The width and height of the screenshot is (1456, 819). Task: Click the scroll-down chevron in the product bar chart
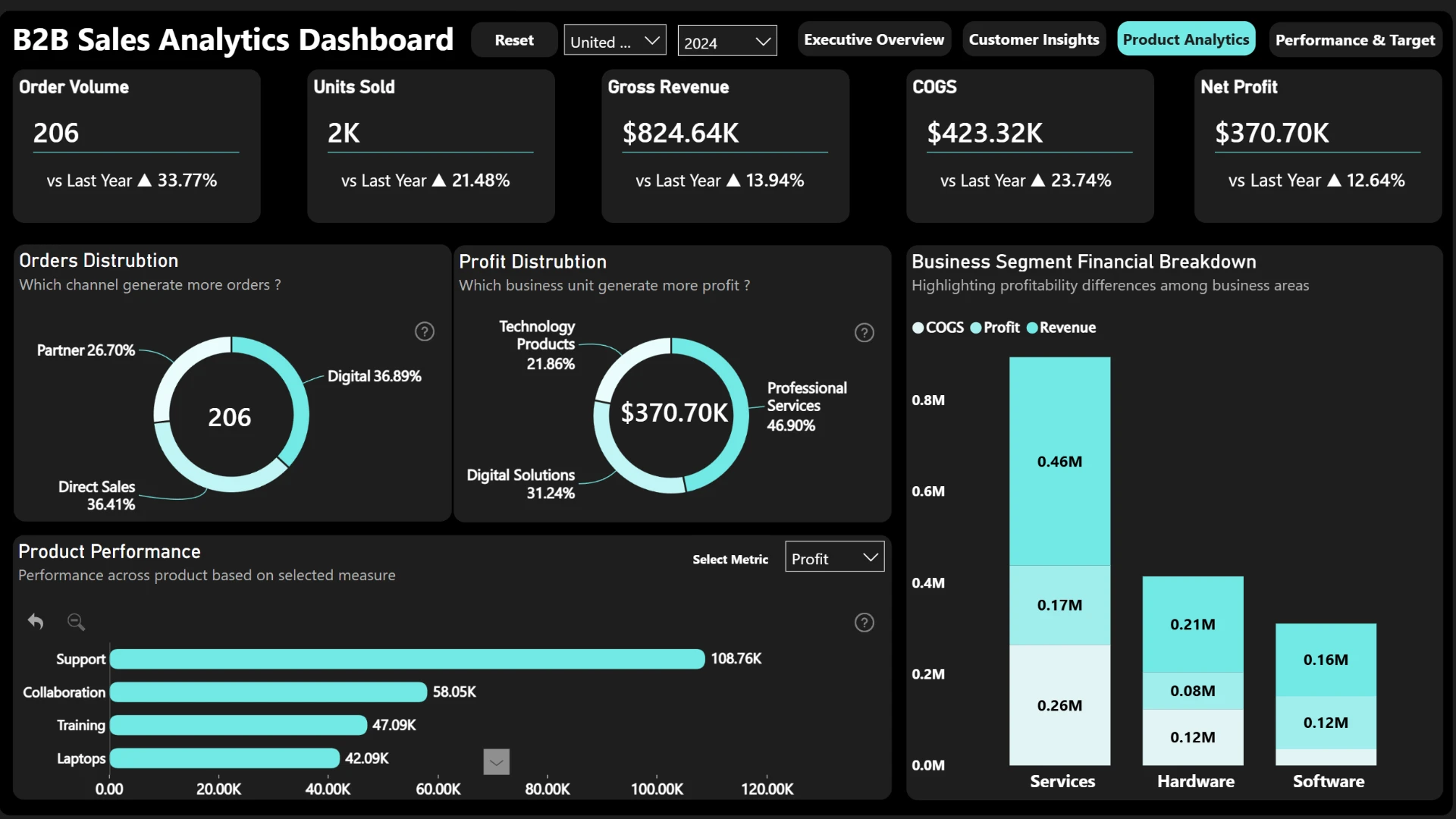497,761
